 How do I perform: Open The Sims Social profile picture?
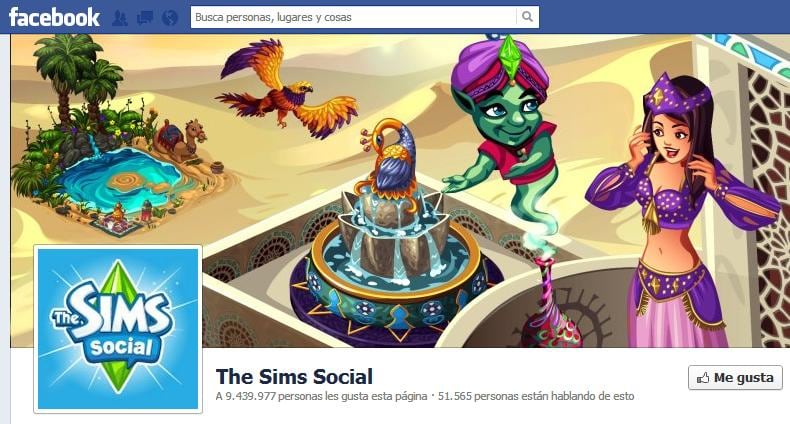[118, 329]
